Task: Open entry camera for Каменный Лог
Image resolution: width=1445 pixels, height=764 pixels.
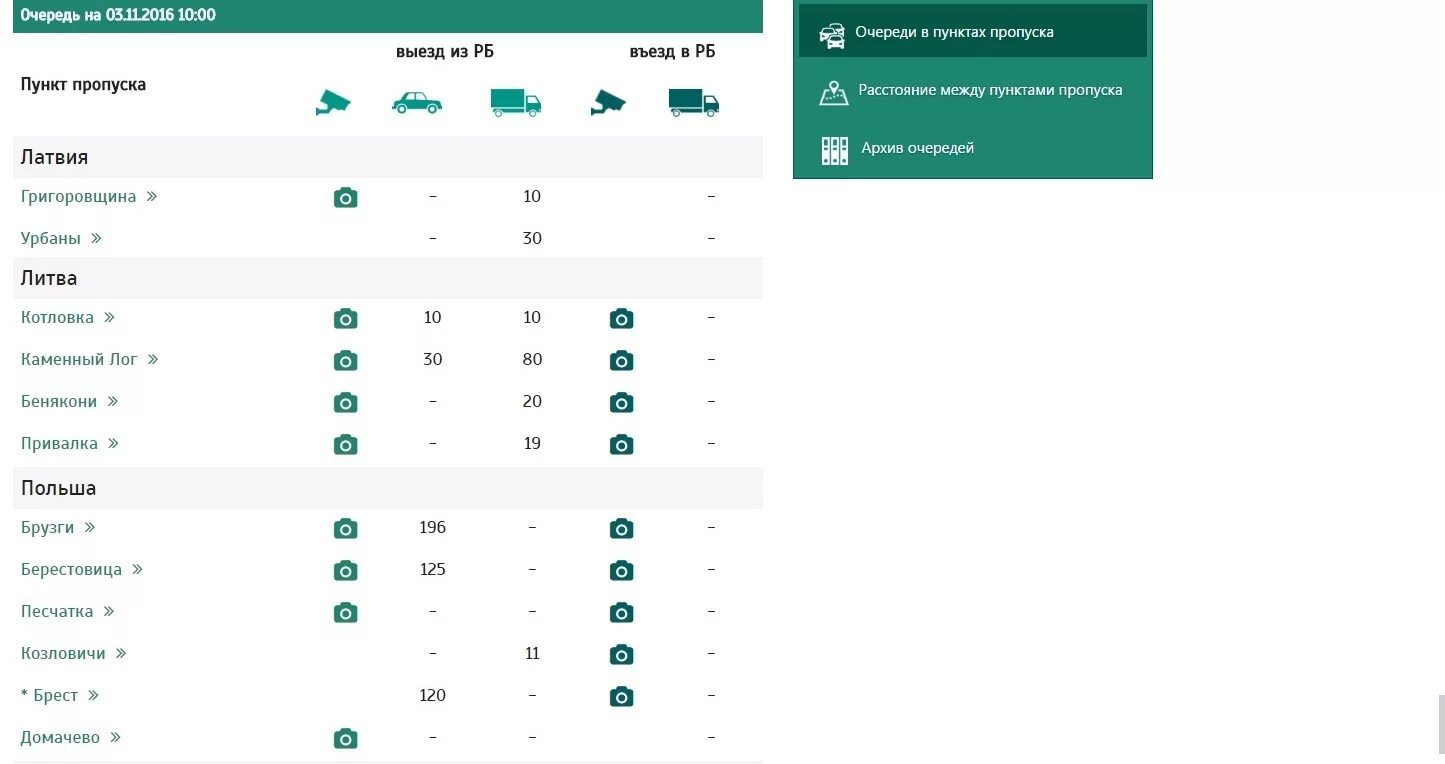Action: [621, 361]
